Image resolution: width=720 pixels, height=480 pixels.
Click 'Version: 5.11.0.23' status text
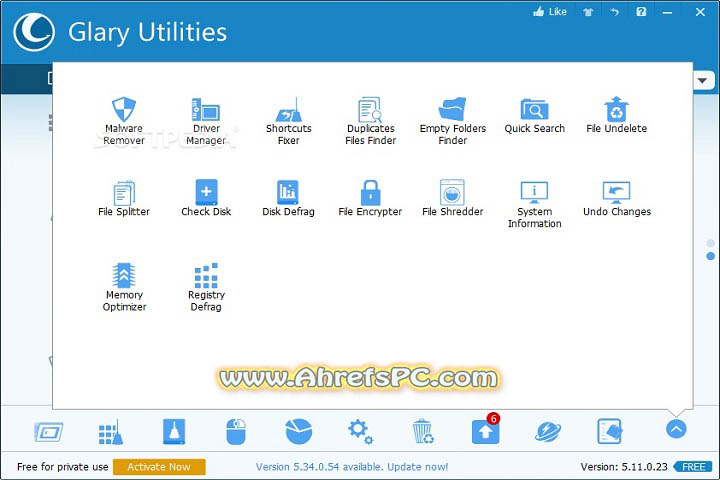pyautogui.click(x=624, y=467)
